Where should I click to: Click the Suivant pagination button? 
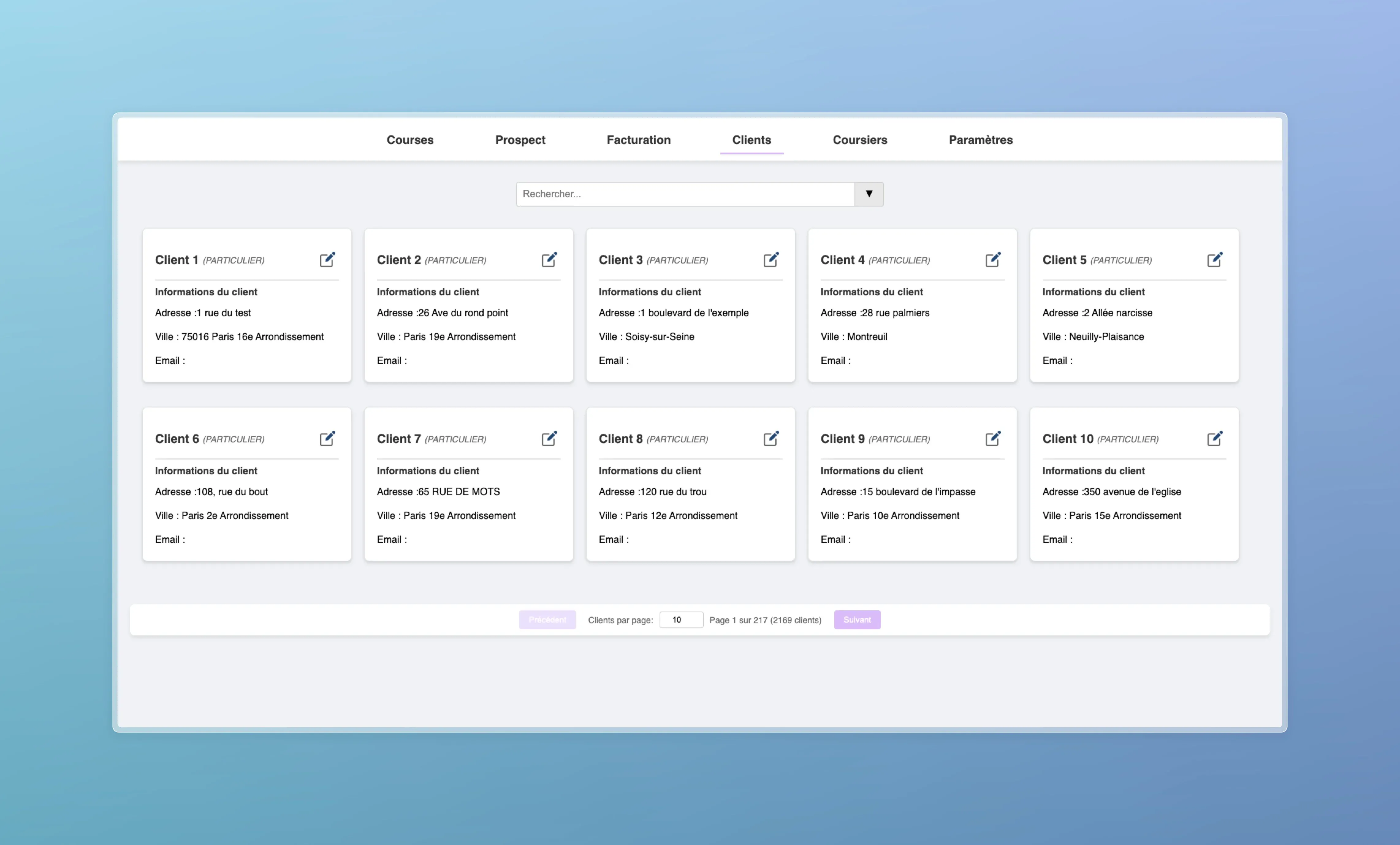click(857, 620)
